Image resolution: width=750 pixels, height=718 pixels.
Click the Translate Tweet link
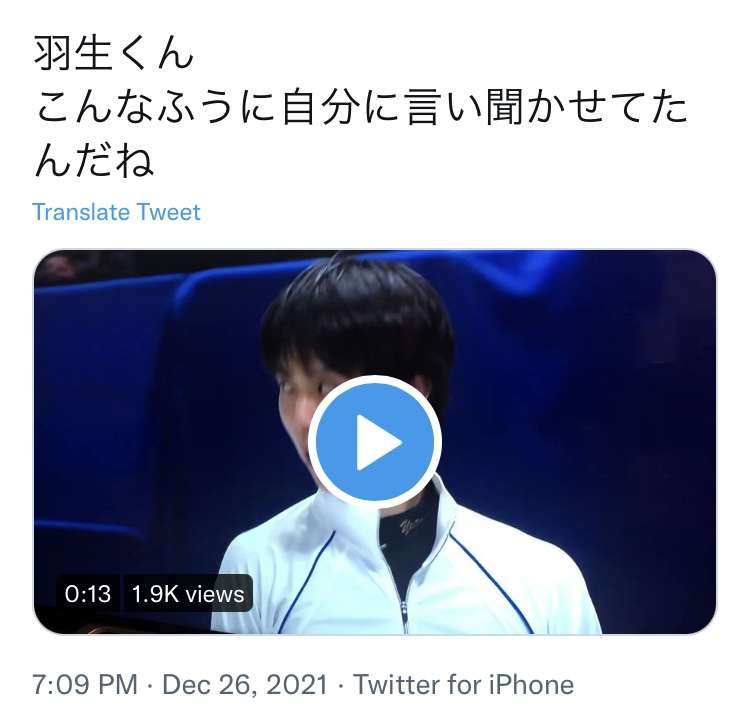[x=116, y=212]
